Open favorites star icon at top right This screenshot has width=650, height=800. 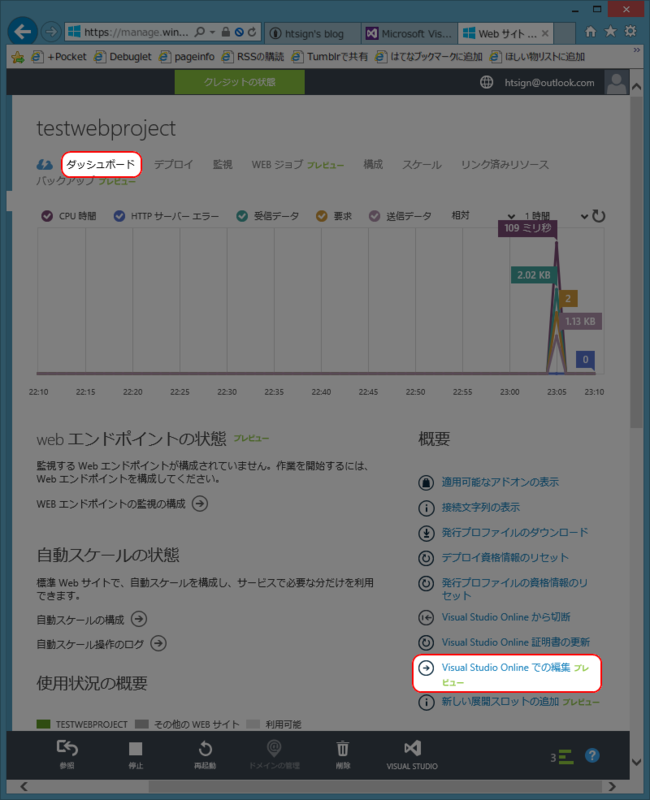(610, 32)
